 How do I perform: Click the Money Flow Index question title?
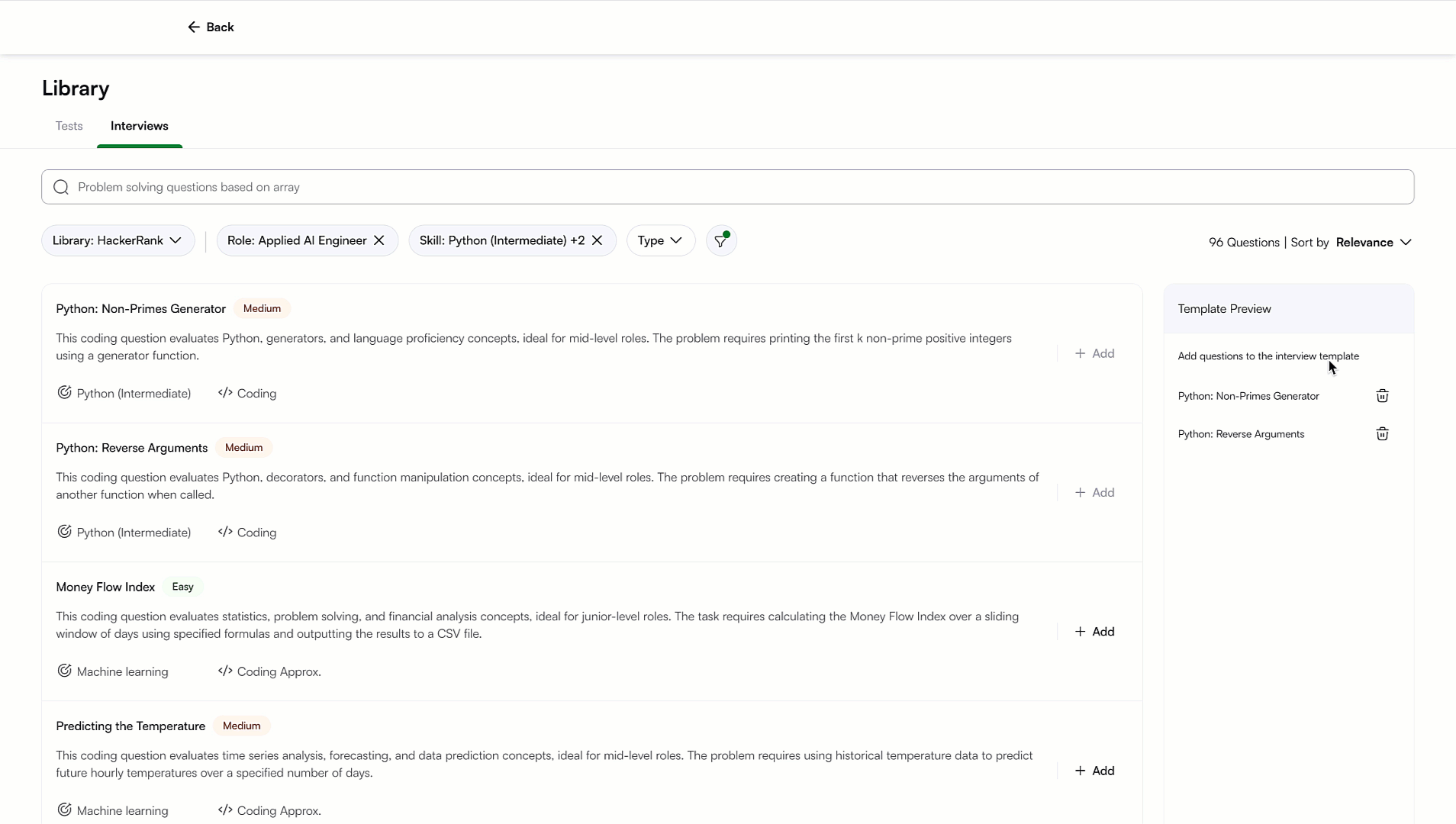(x=105, y=587)
